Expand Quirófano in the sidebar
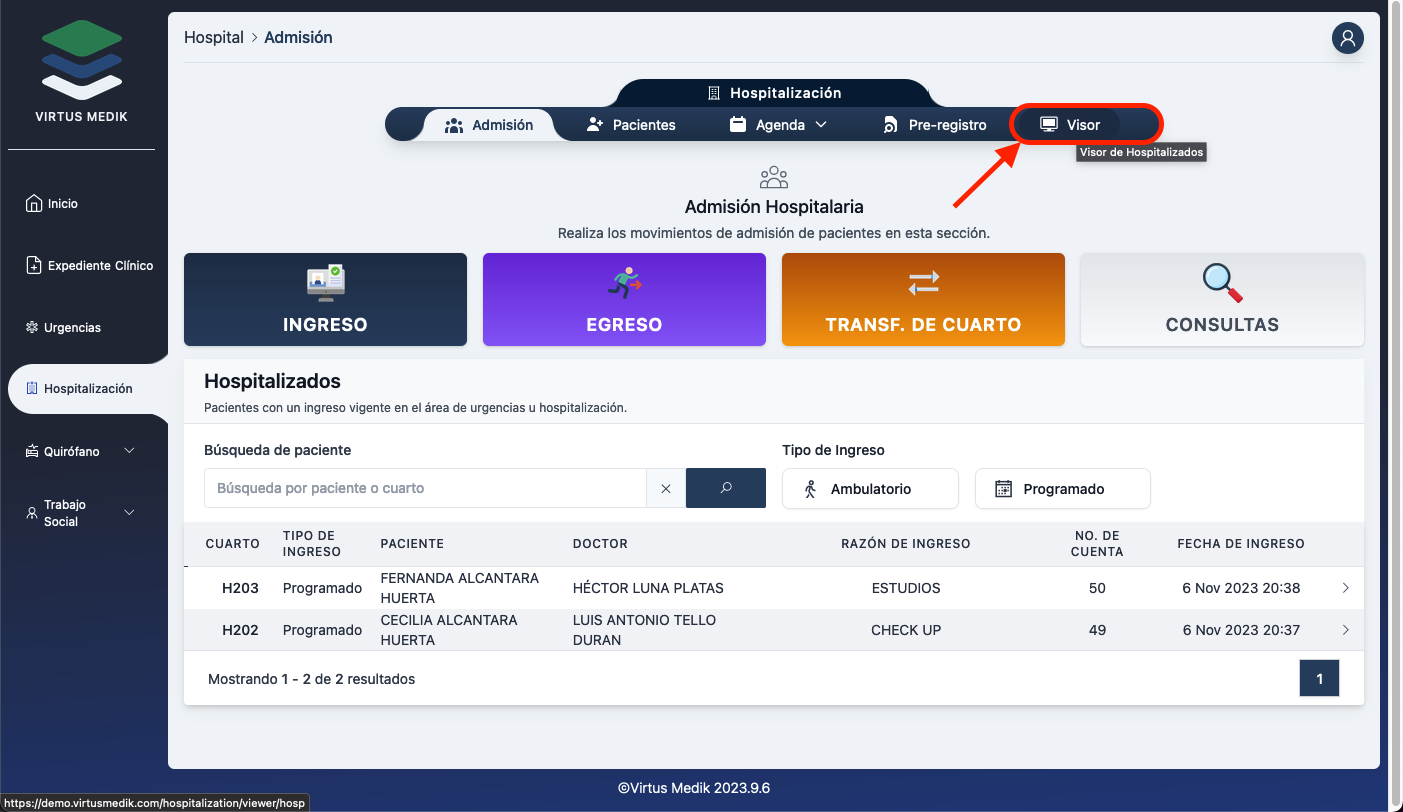Image resolution: width=1403 pixels, height=812 pixels. click(82, 451)
